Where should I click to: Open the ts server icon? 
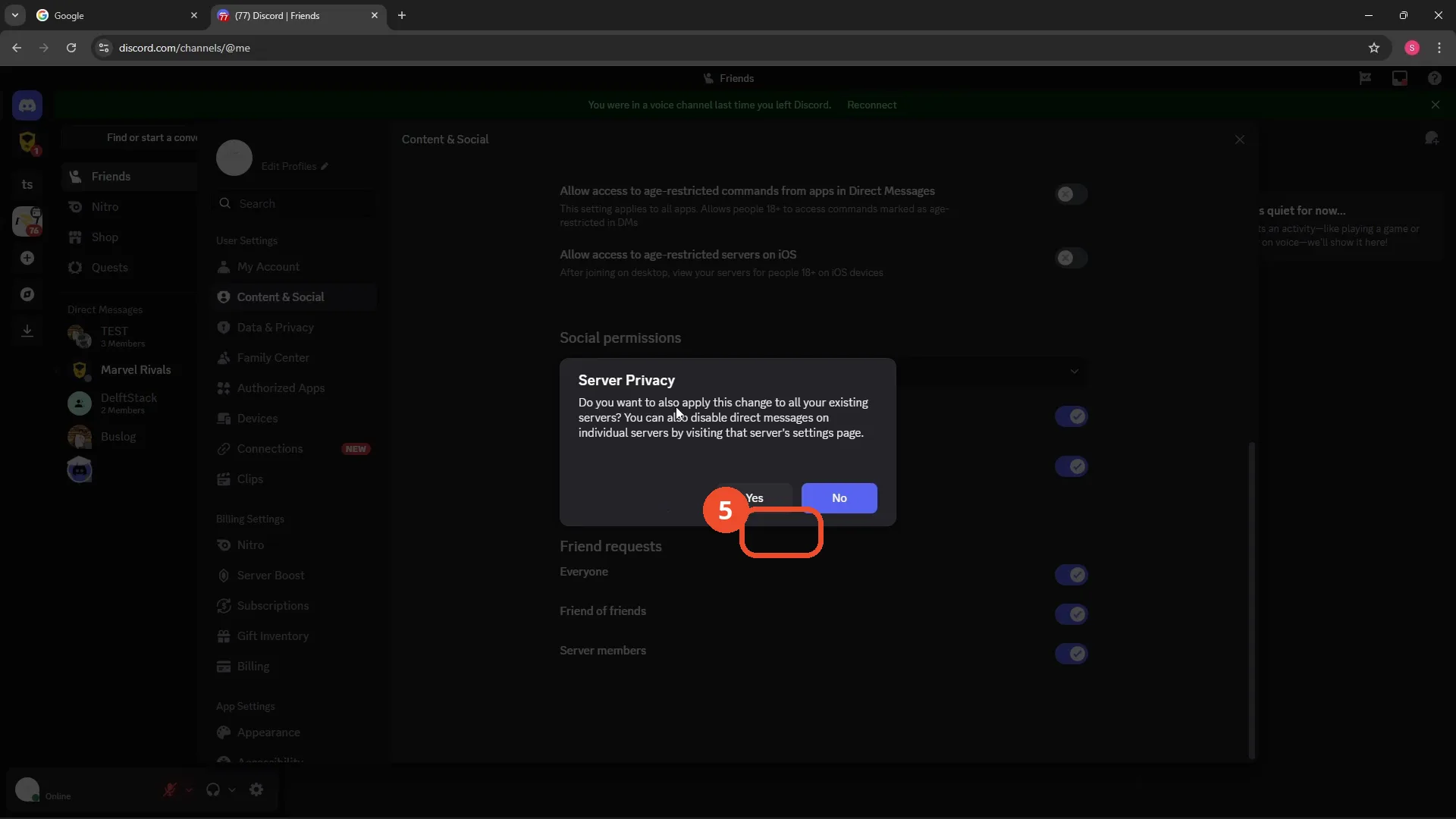(27, 184)
